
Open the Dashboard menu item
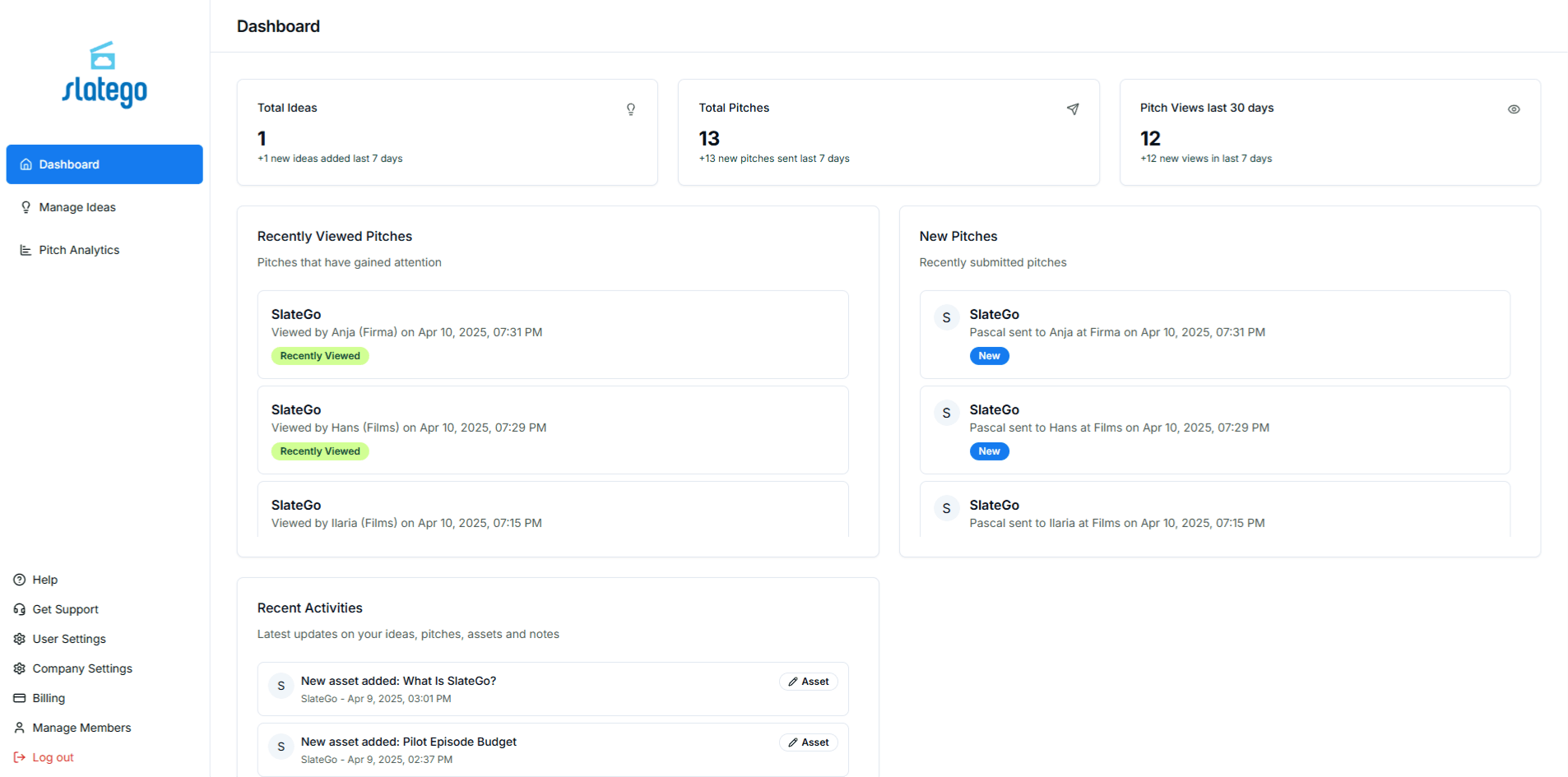104,164
